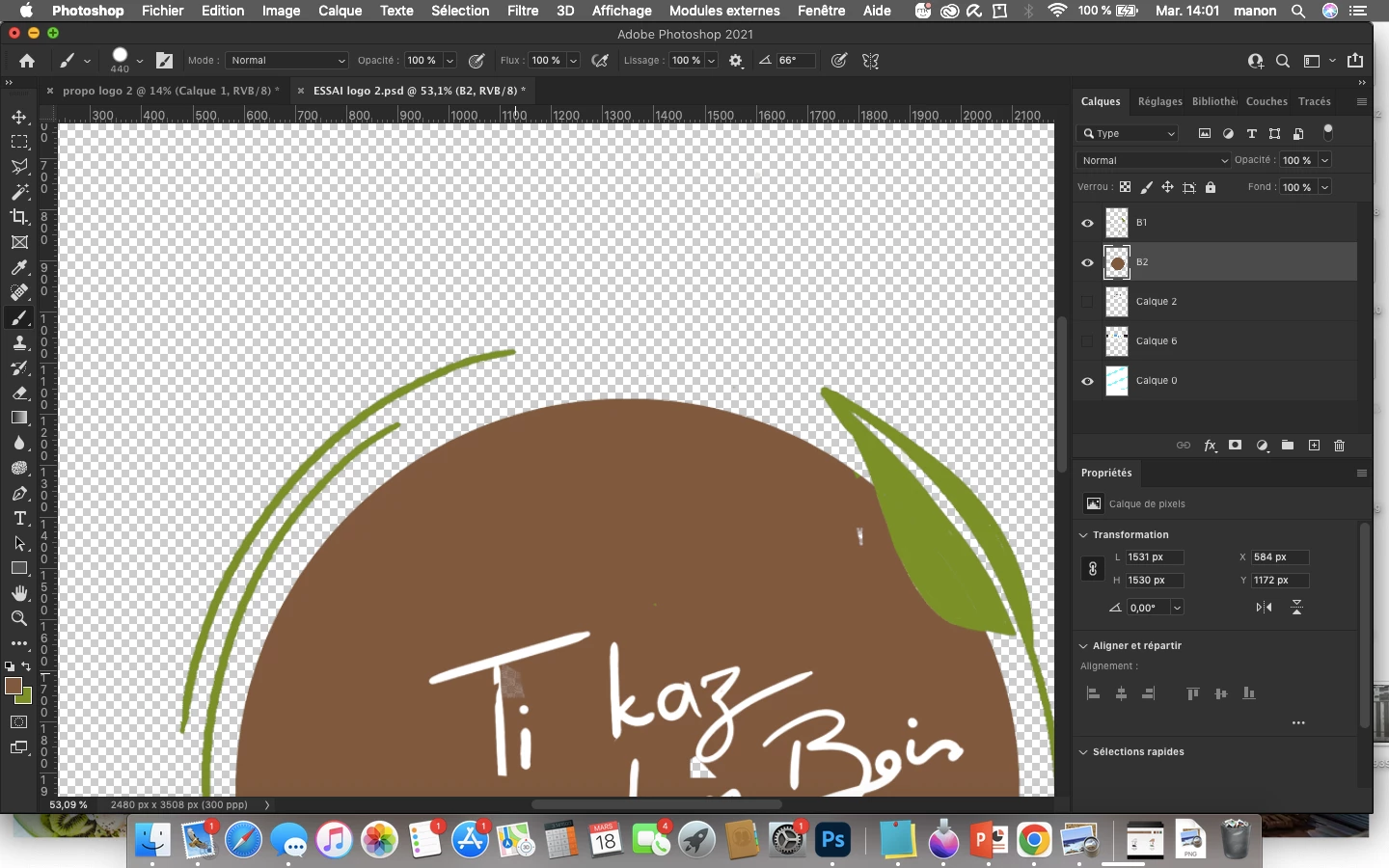Open the Filtre menu
The height and width of the screenshot is (868, 1389).
[523, 11]
